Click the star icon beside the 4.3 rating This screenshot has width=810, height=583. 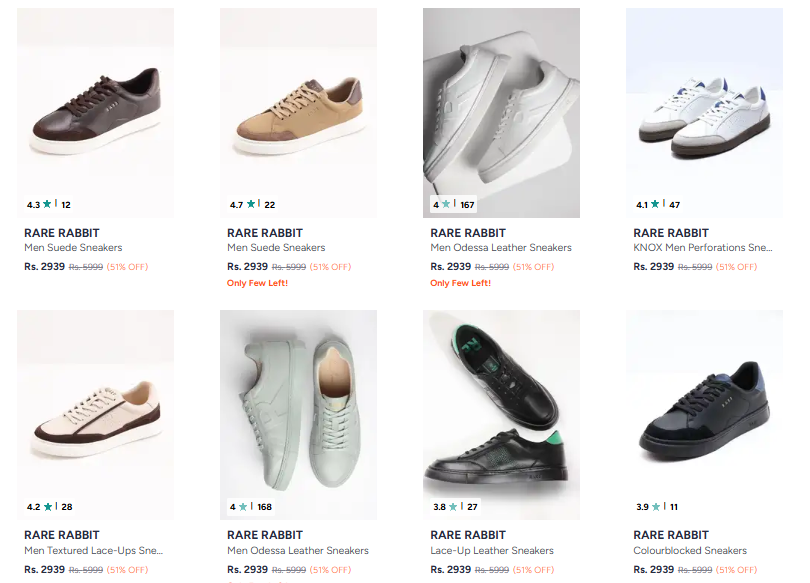[47, 204]
